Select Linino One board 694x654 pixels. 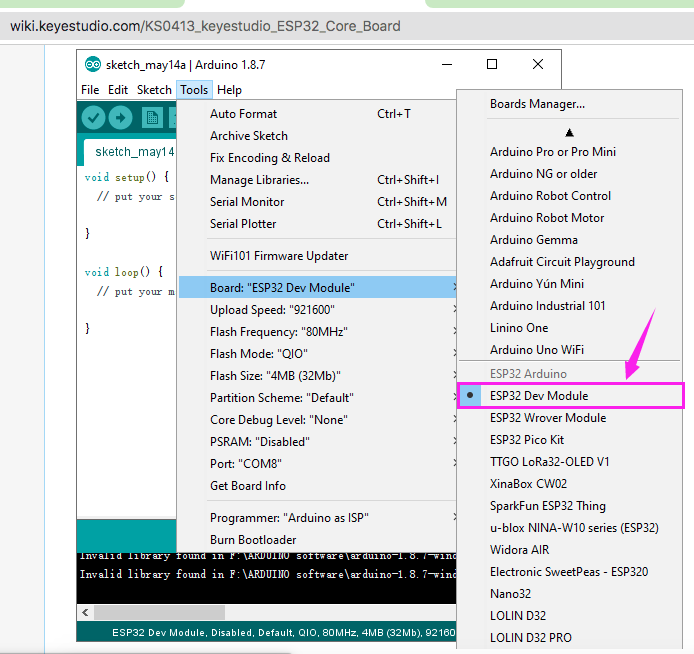tap(571, 328)
